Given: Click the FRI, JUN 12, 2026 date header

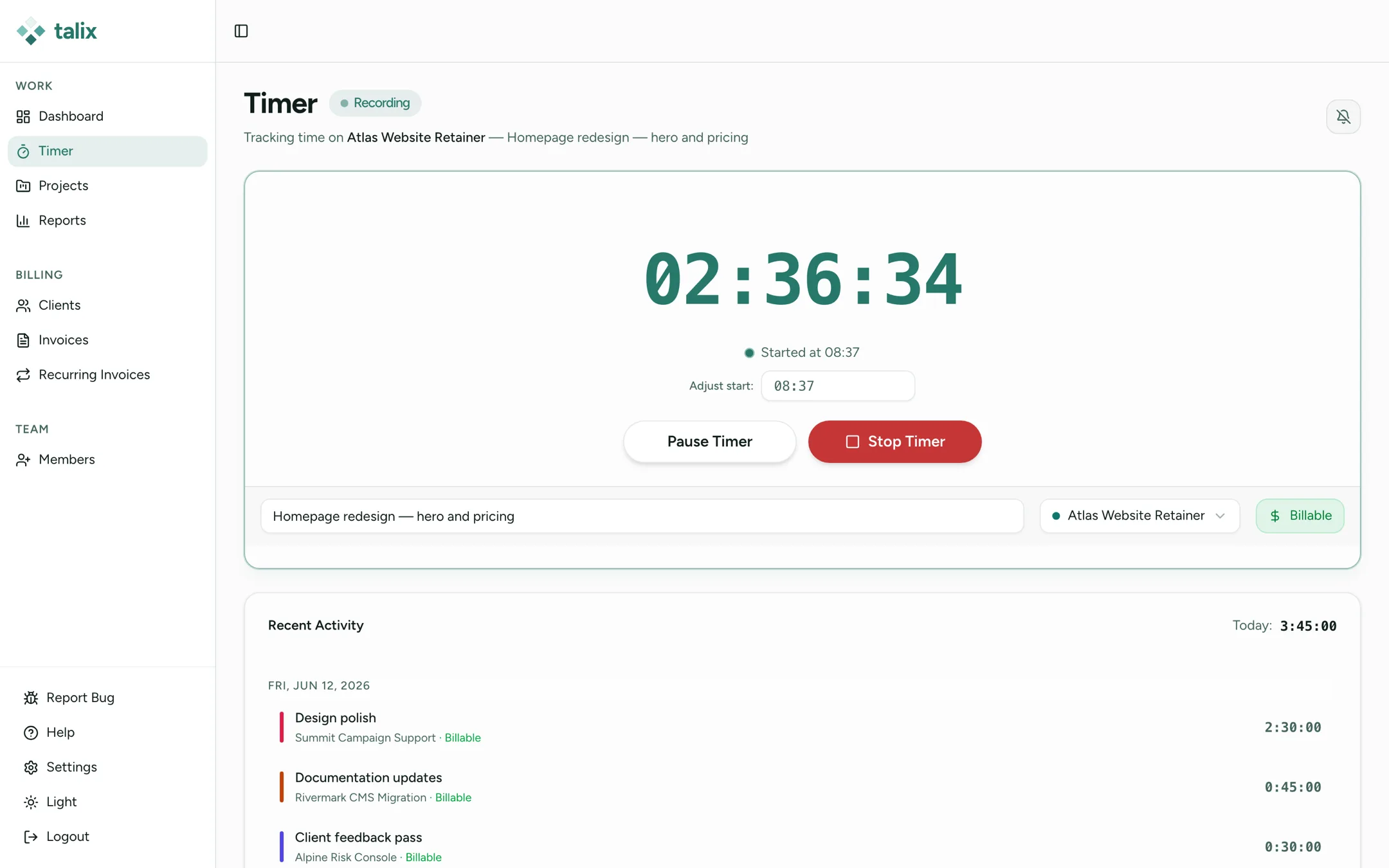Looking at the screenshot, I should tap(319, 685).
